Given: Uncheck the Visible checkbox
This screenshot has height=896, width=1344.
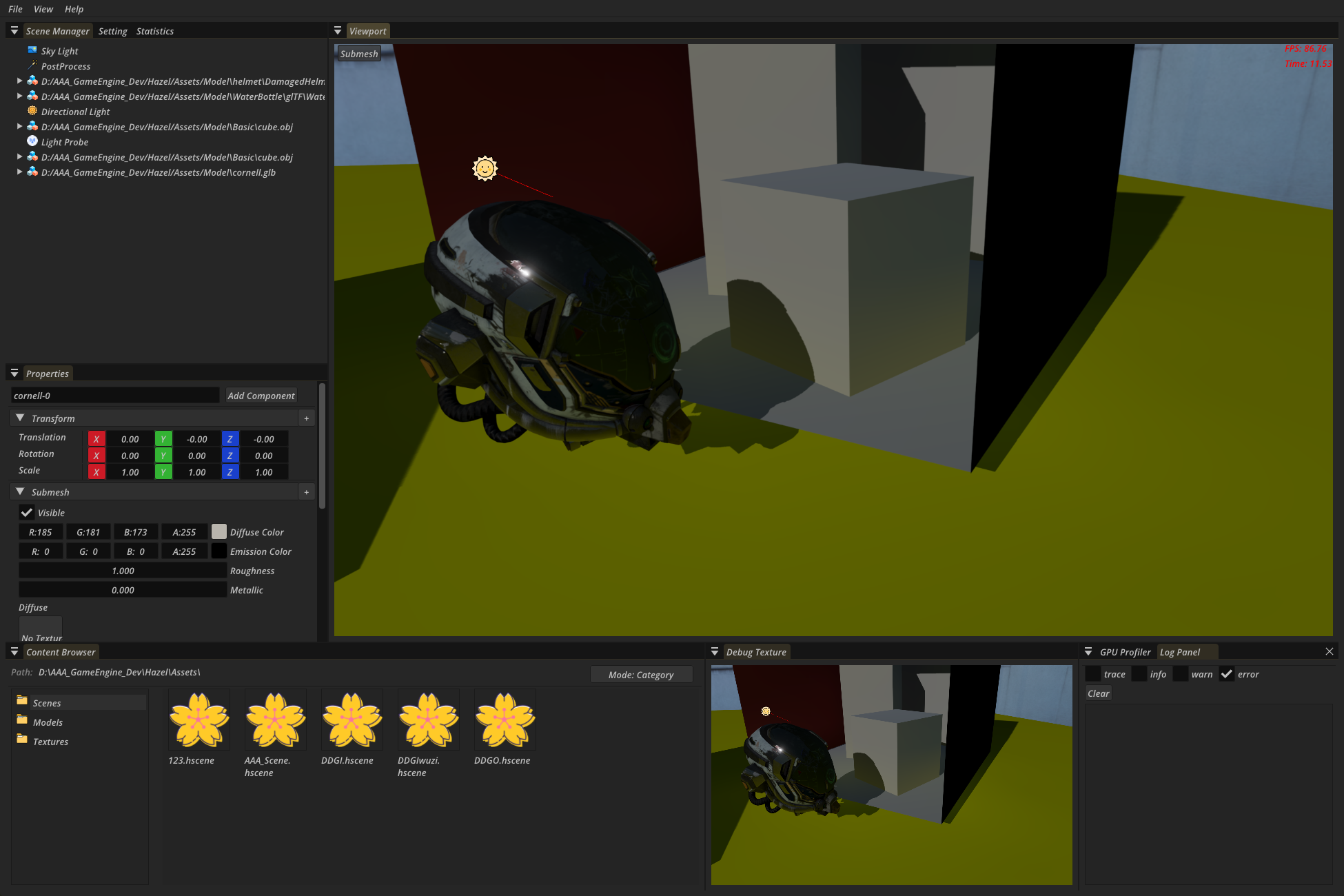Looking at the screenshot, I should coord(27,513).
